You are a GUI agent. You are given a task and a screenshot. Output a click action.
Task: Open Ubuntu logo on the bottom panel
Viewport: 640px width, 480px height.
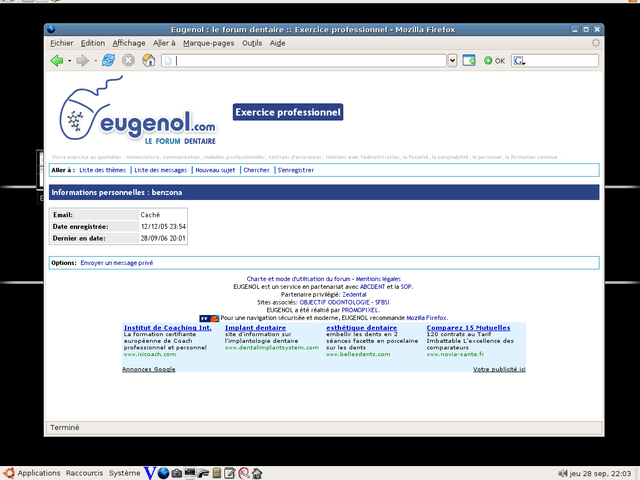click(9, 473)
